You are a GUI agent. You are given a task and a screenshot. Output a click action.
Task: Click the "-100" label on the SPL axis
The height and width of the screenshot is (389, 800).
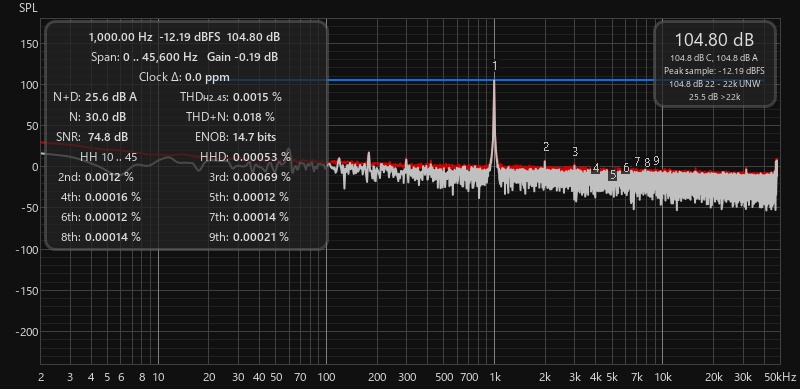pyautogui.click(x=26, y=250)
